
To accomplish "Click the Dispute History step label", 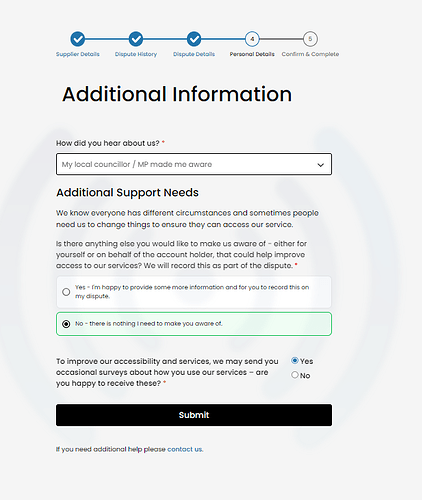I will (136, 54).
